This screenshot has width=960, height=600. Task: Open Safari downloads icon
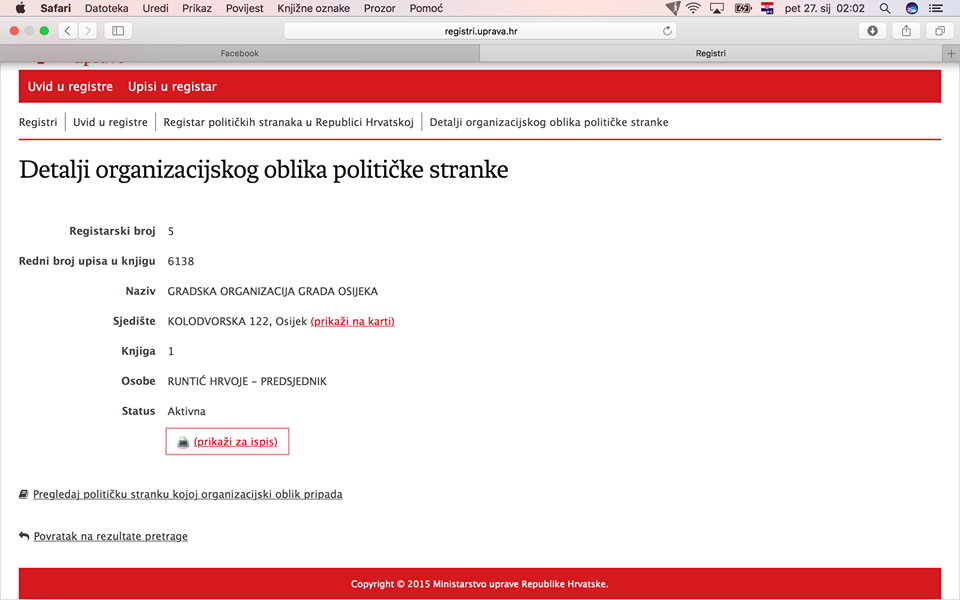[x=872, y=31]
